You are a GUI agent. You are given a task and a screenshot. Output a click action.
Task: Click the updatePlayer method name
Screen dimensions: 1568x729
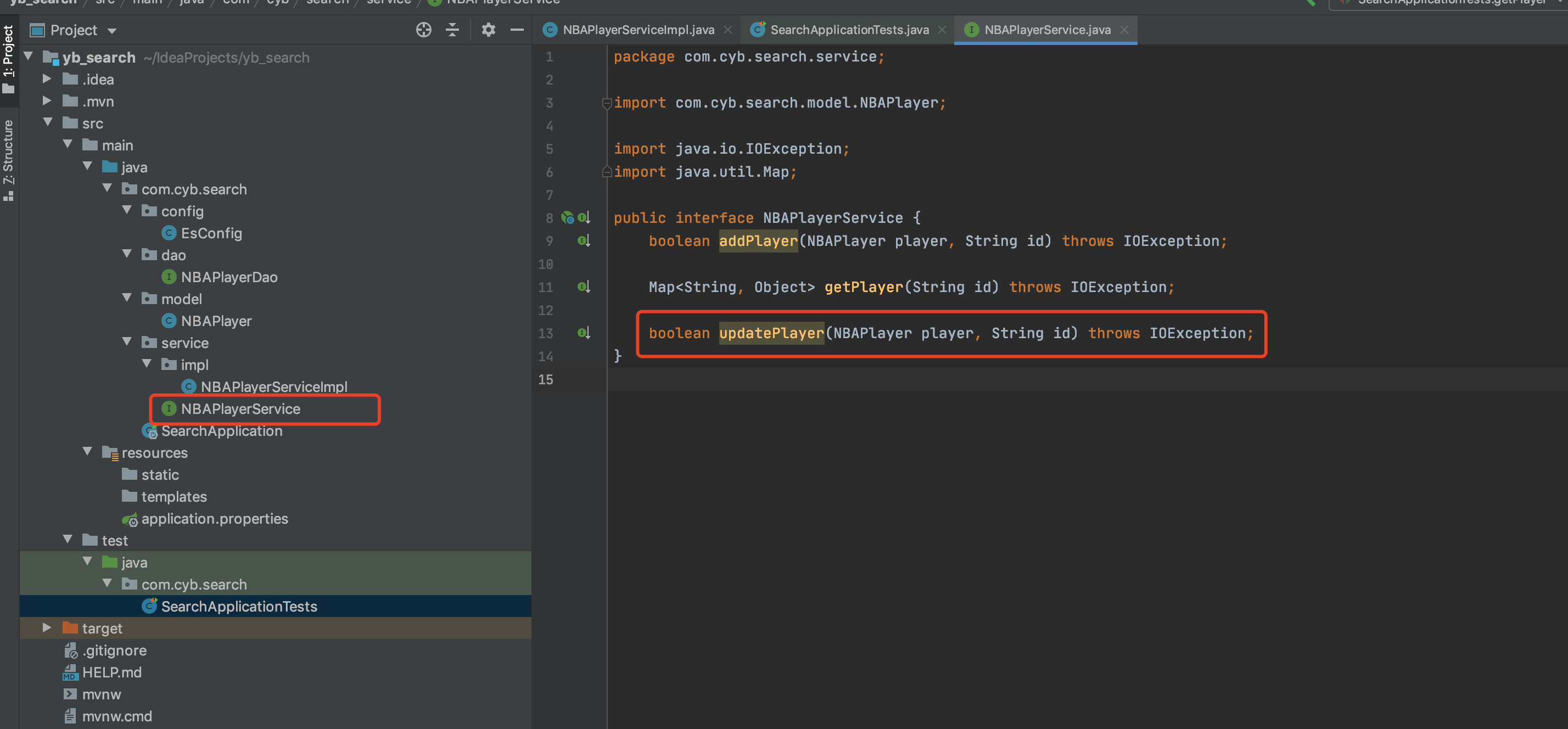pyautogui.click(x=771, y=333)
